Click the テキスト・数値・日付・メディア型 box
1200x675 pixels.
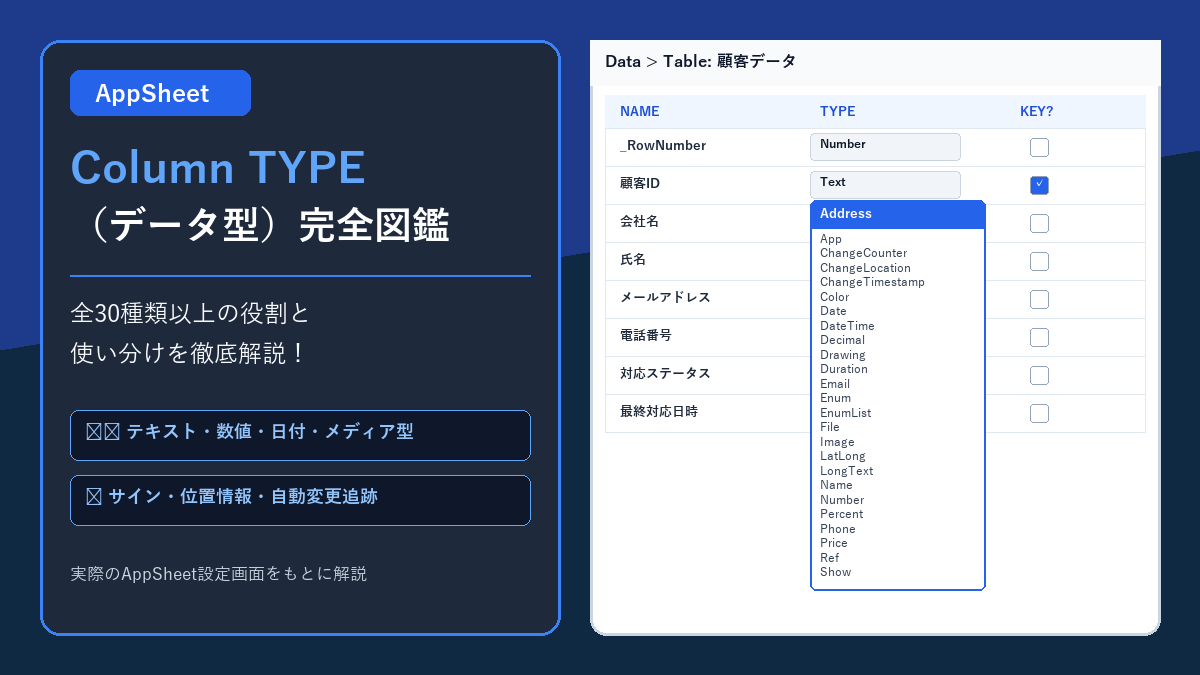point(300,435)
